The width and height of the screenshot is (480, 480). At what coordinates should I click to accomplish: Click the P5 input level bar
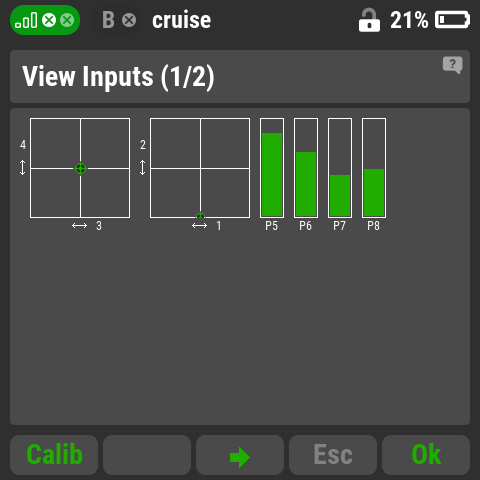coord(272,168)
